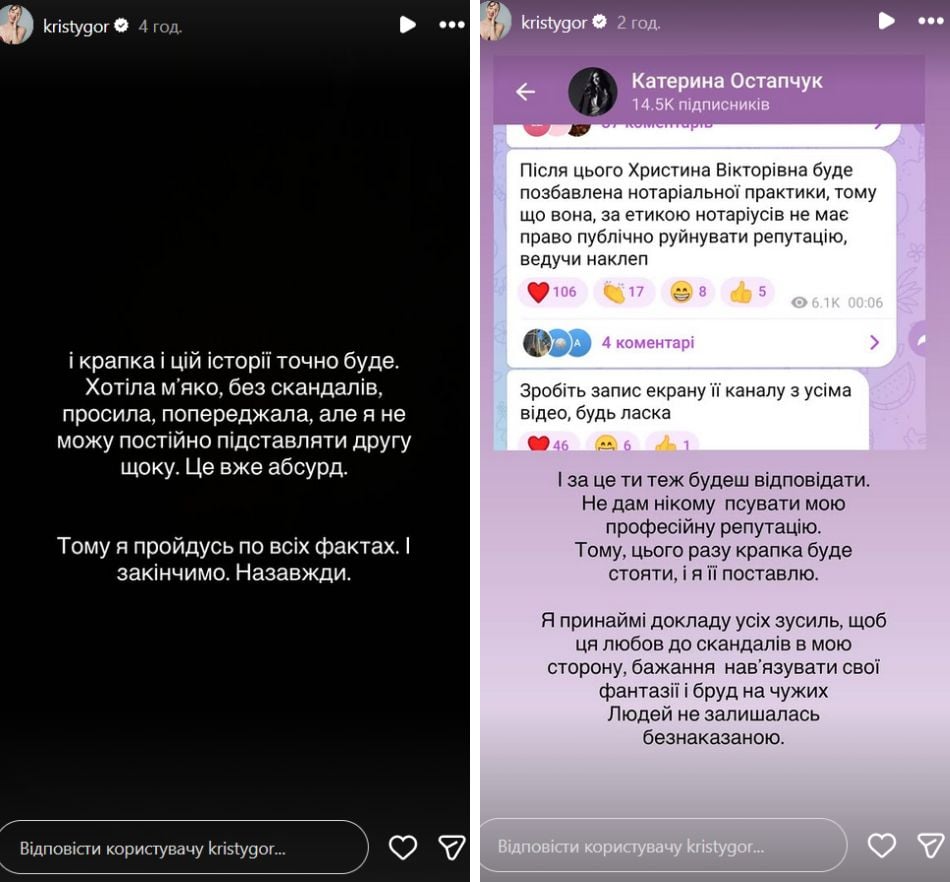Like the right story with the heart icon

click(882, 845)
